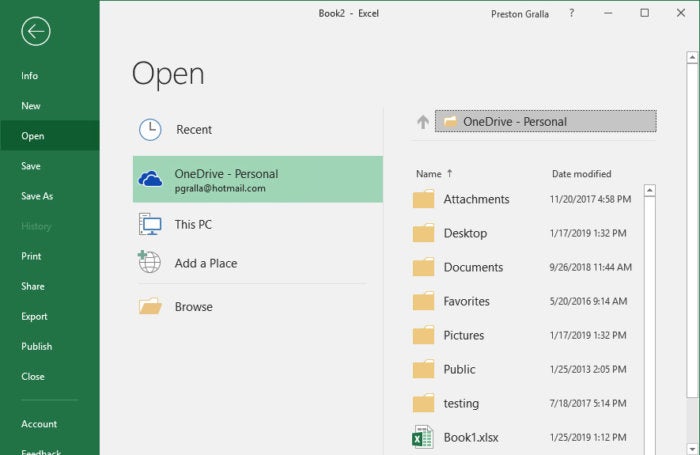
Task: Open the Share page
Action: point(33,286)
